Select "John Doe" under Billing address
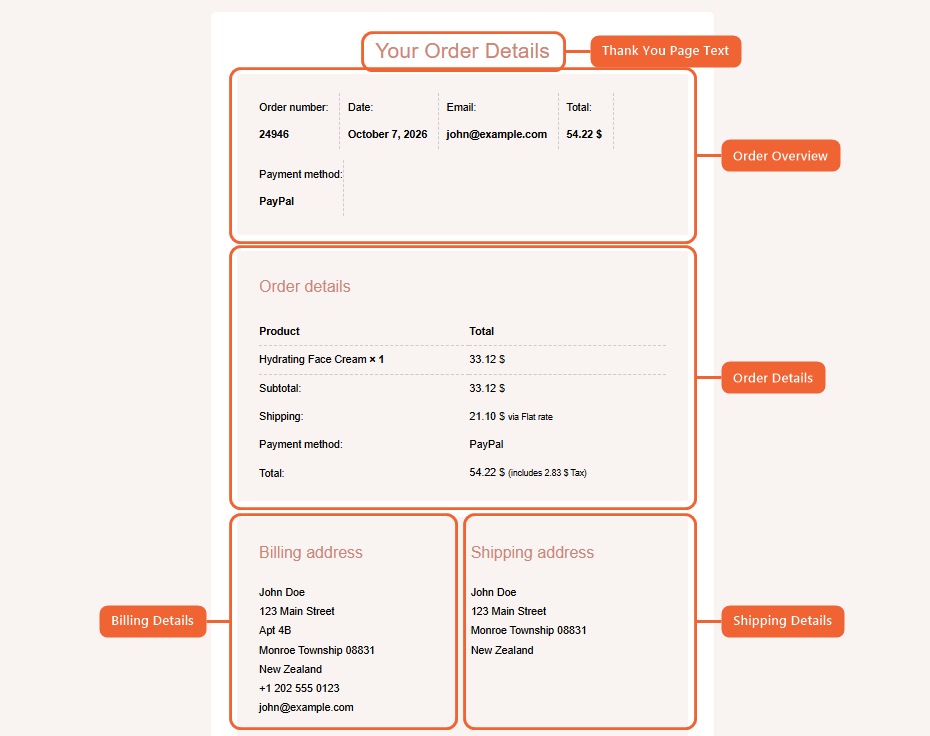 pos(282,592)
